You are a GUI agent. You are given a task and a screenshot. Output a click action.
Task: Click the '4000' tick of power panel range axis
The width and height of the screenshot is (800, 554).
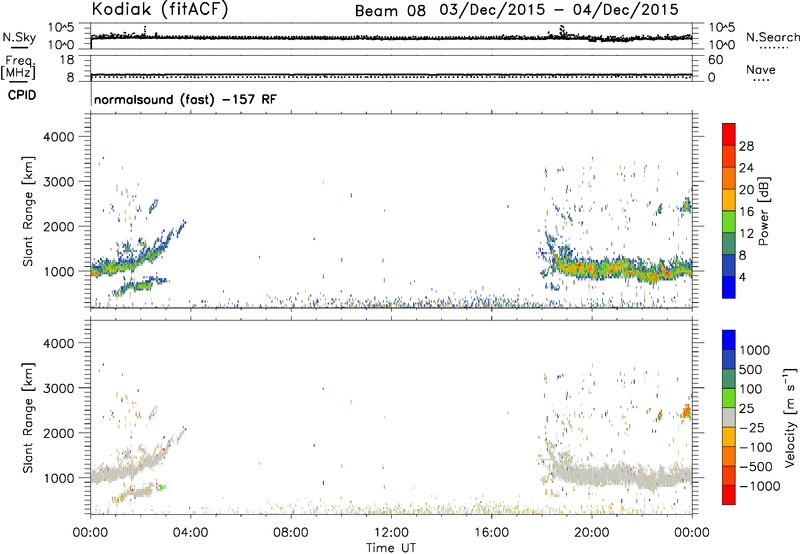point(58,137)
